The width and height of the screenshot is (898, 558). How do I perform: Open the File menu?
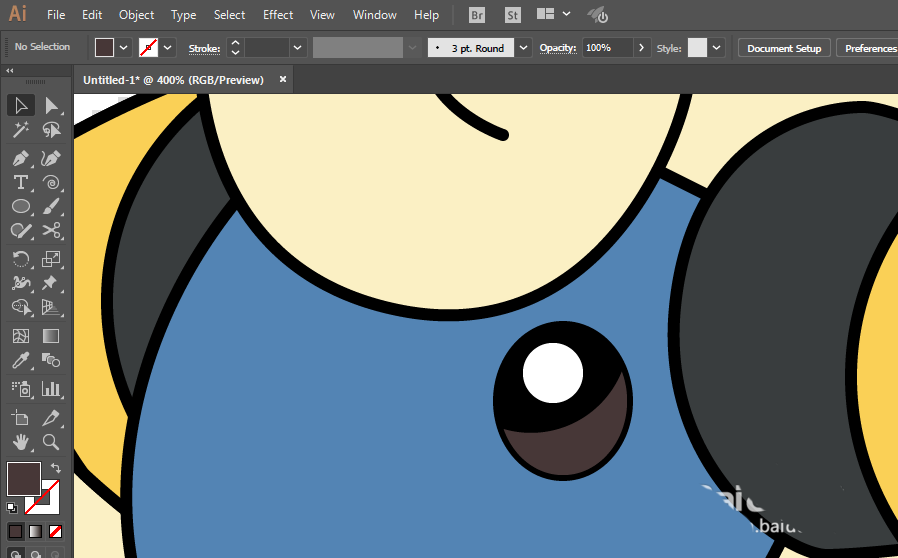(56, 15)
